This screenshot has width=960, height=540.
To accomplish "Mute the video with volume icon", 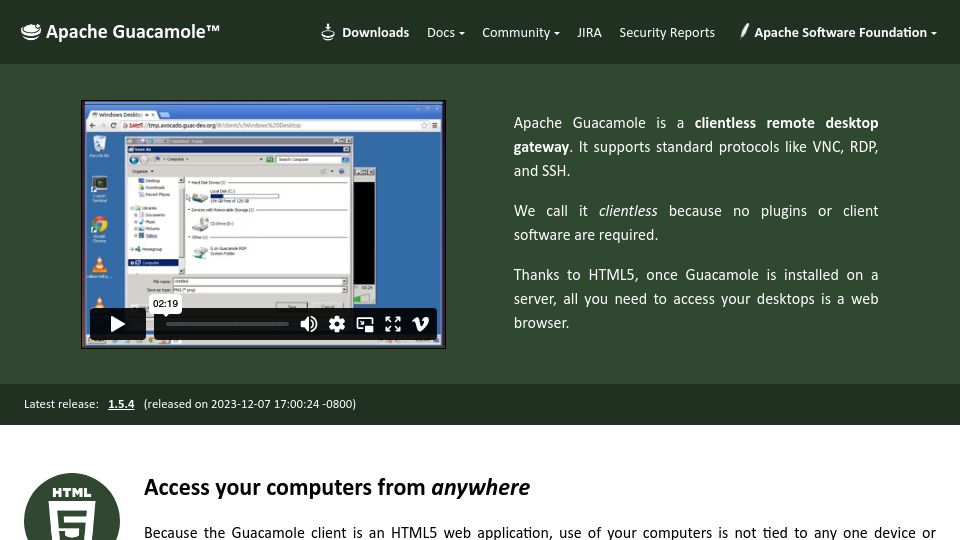I will coord(309,324).
